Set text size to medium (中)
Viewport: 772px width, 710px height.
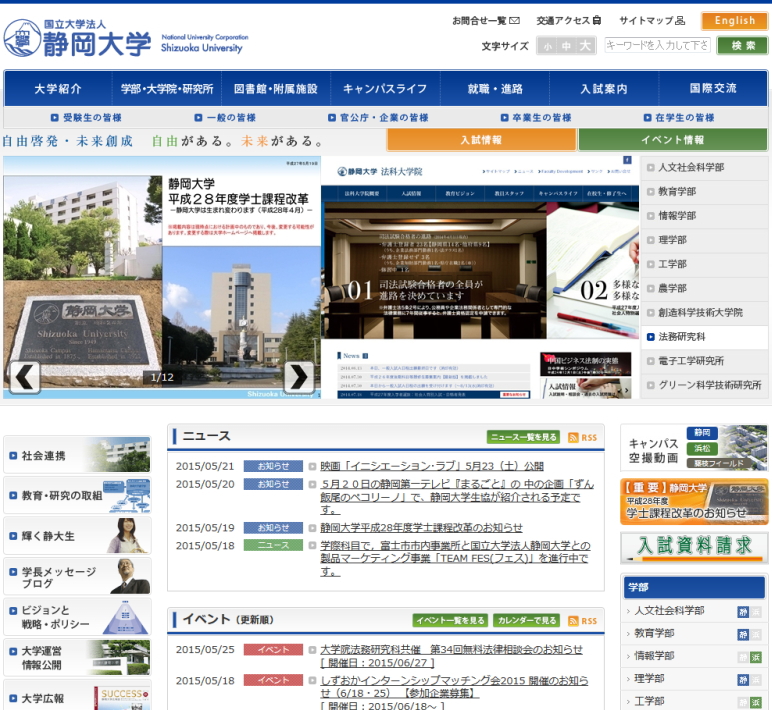point(566,46)
